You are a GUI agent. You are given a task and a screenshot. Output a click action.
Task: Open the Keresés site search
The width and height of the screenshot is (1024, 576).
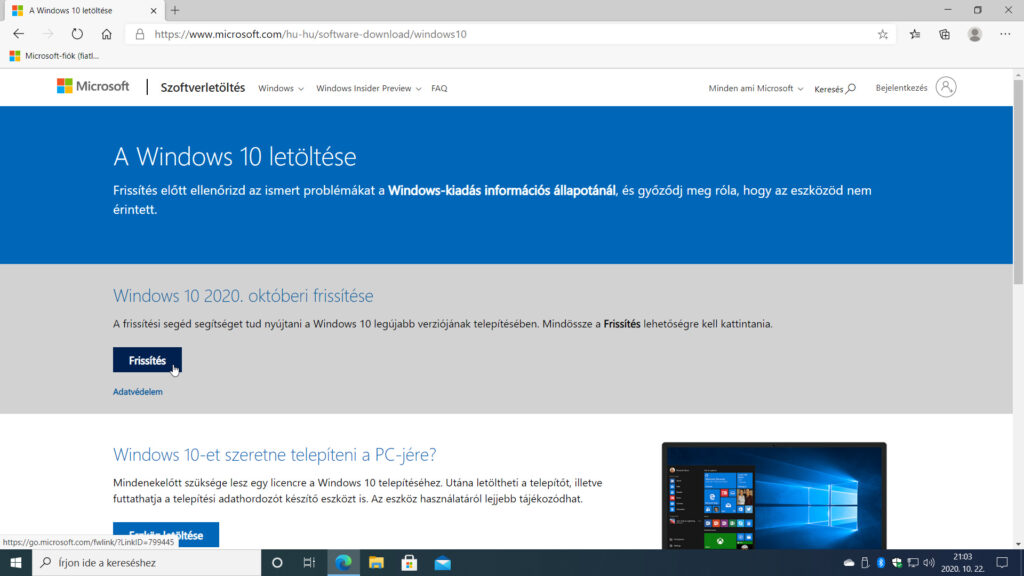pos(835,89)
